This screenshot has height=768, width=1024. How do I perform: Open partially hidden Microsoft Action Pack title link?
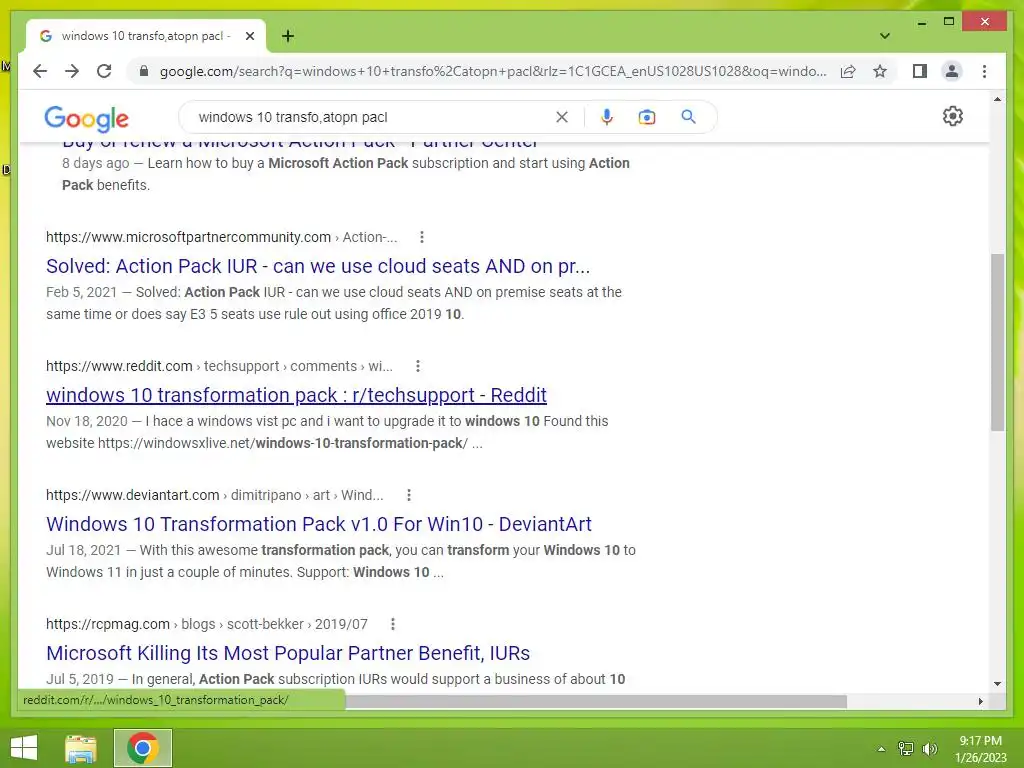(300, 144)
